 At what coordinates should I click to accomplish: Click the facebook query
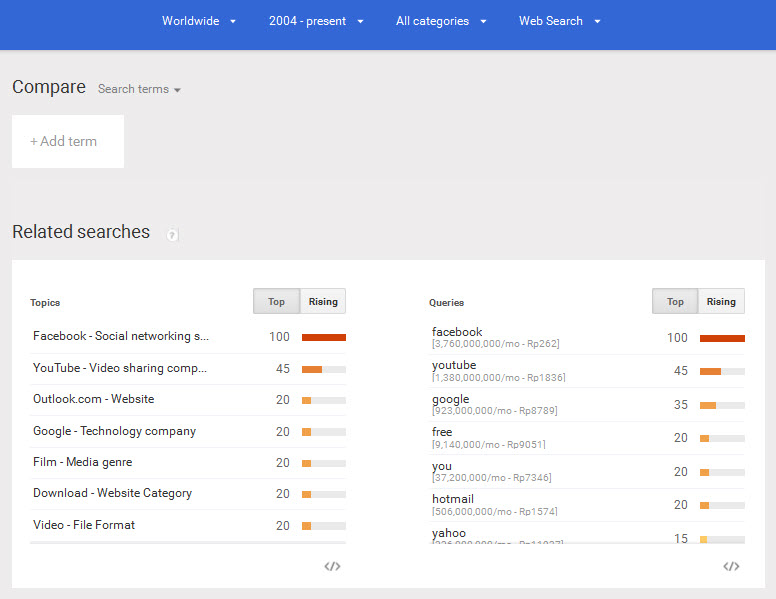[x=457, y=332]
